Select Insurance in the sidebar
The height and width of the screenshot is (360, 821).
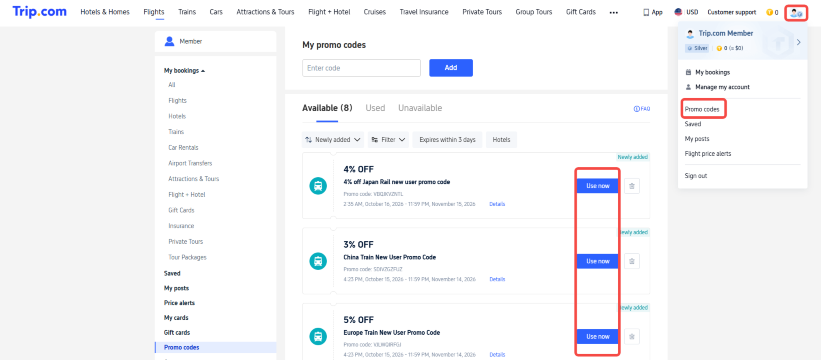pos(181,226)
